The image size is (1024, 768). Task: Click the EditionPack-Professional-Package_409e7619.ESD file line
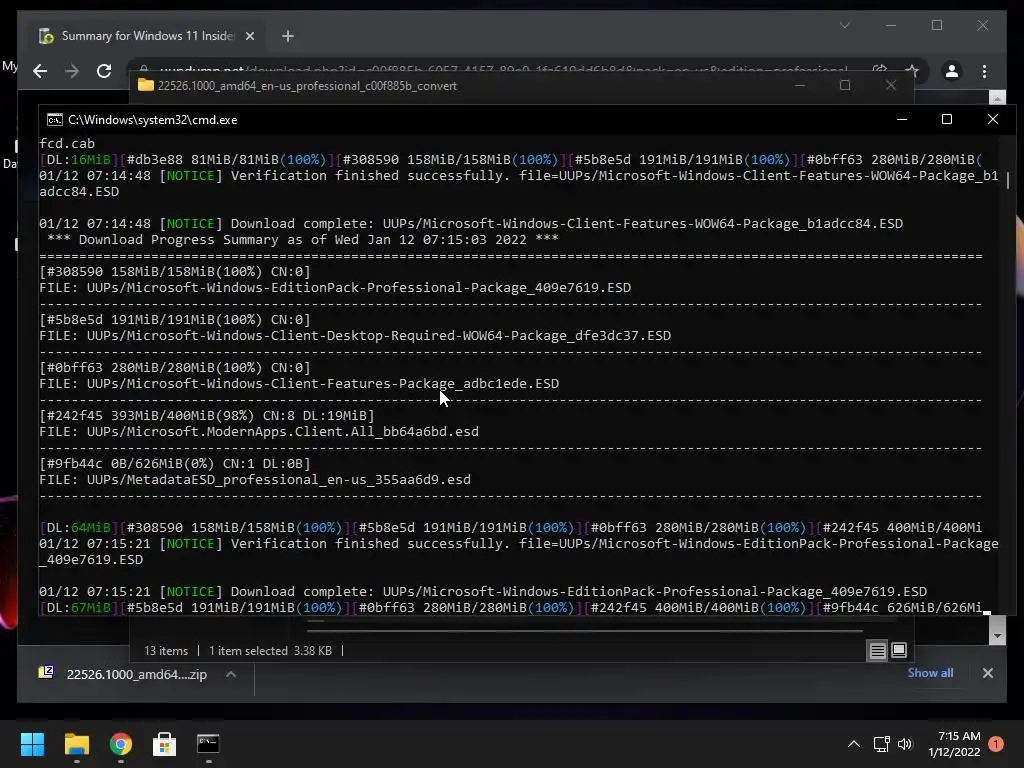click(335, 288)
